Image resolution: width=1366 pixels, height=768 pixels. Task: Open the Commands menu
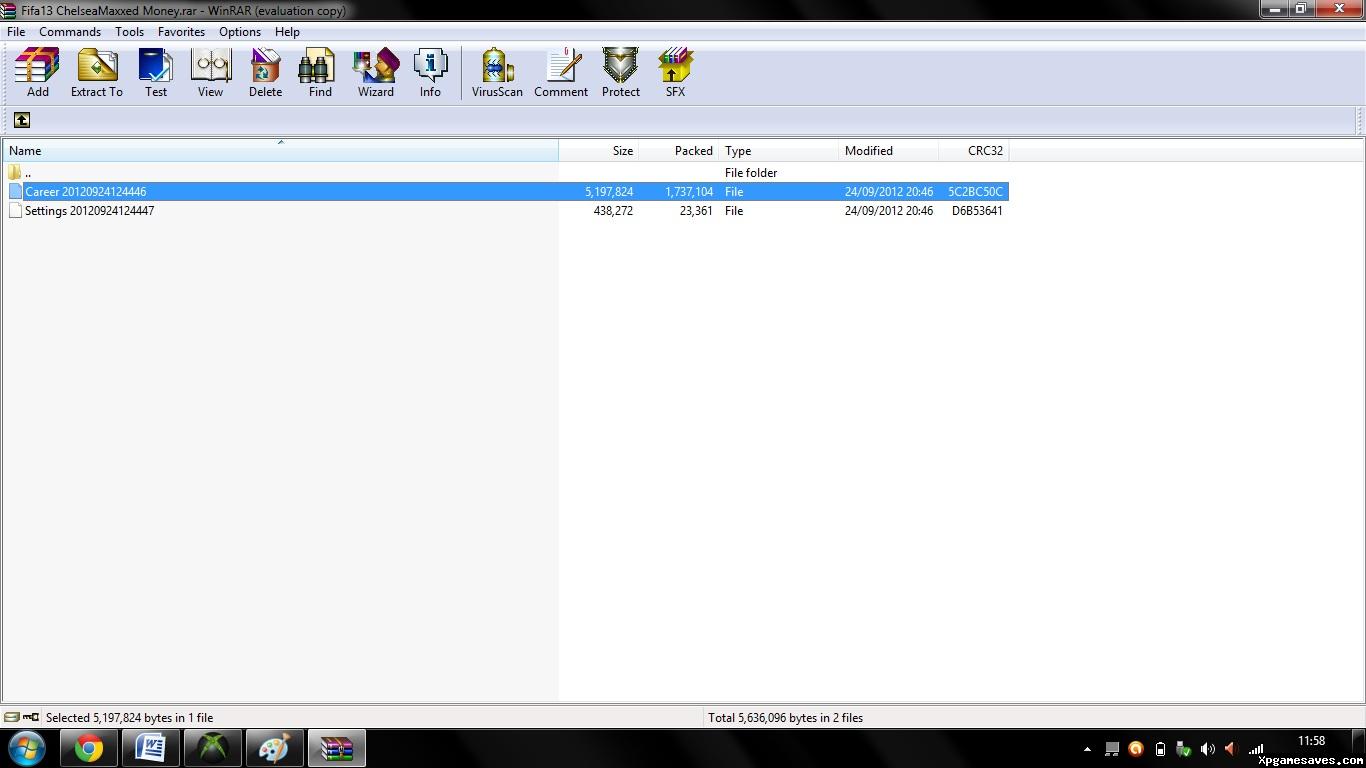pyautogui.click(x=70, y=32)
